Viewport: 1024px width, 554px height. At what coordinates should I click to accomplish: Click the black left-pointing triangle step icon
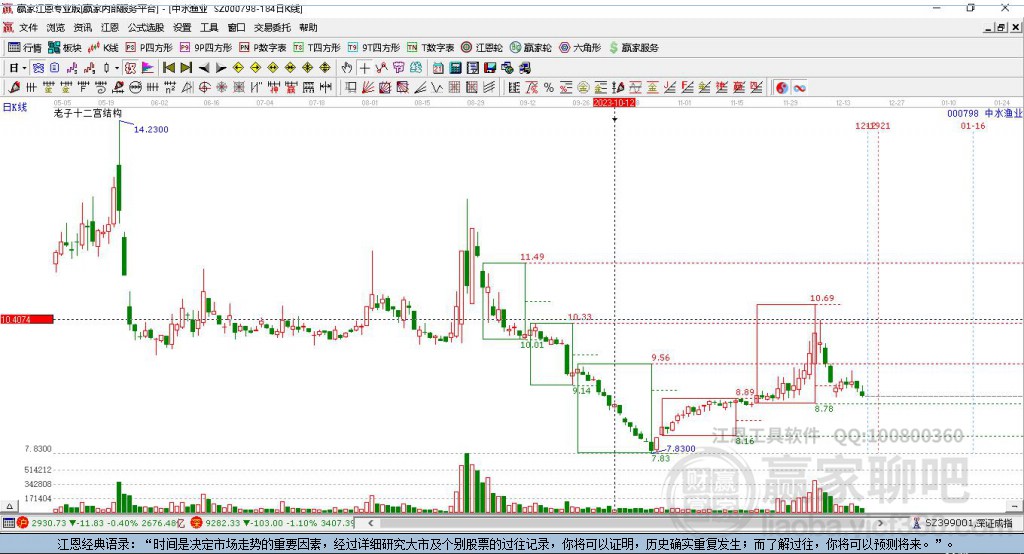point(203,67)
